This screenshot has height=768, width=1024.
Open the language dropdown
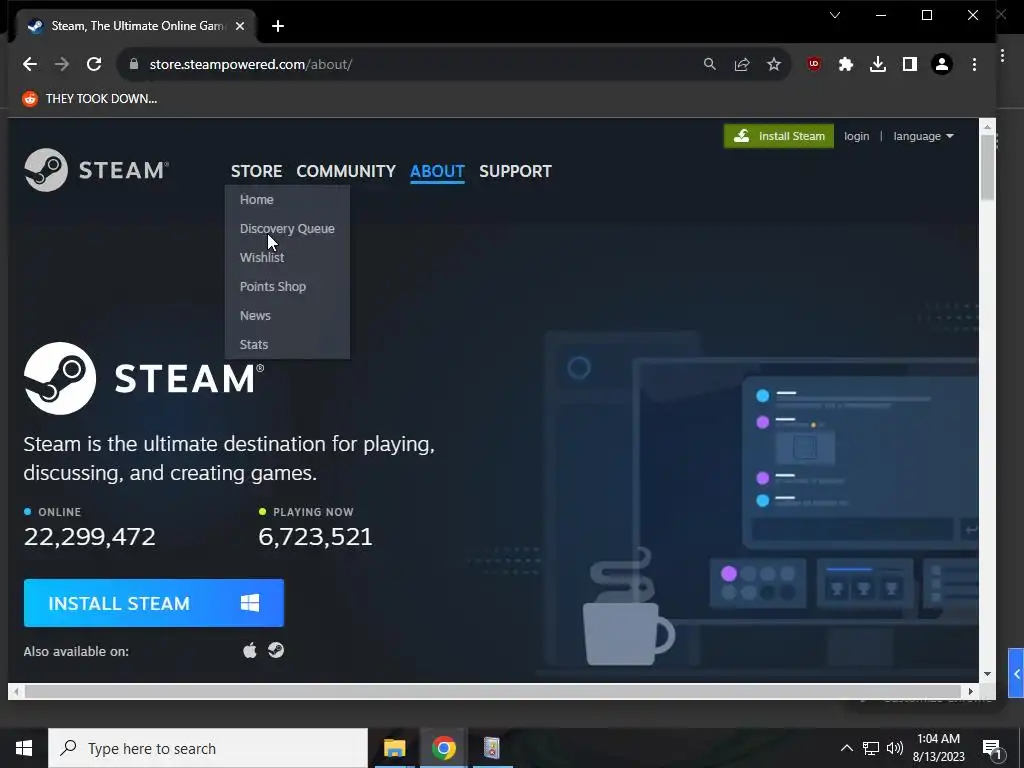(x=923, y=136)
